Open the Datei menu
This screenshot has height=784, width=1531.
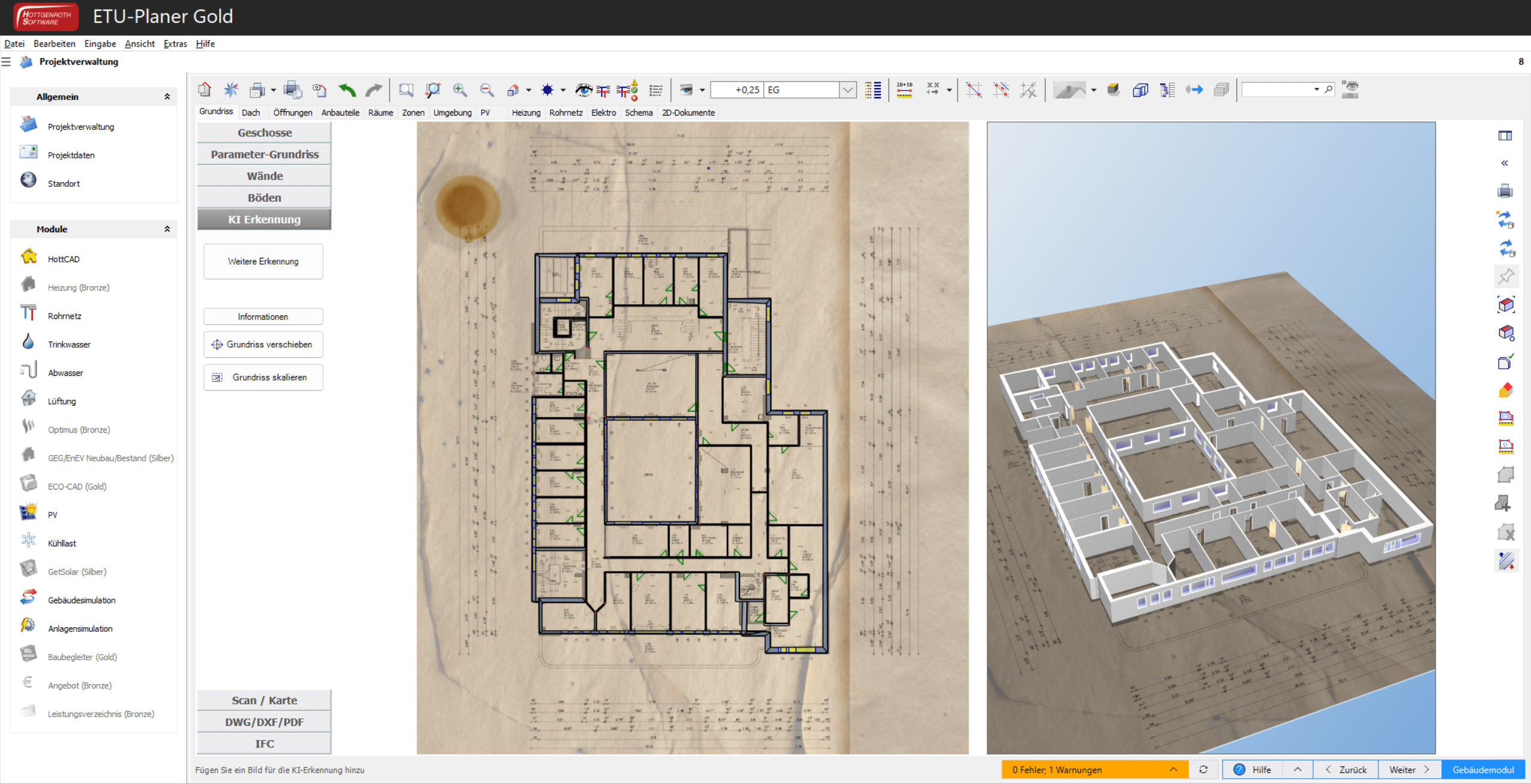click(x=14, y=44)
